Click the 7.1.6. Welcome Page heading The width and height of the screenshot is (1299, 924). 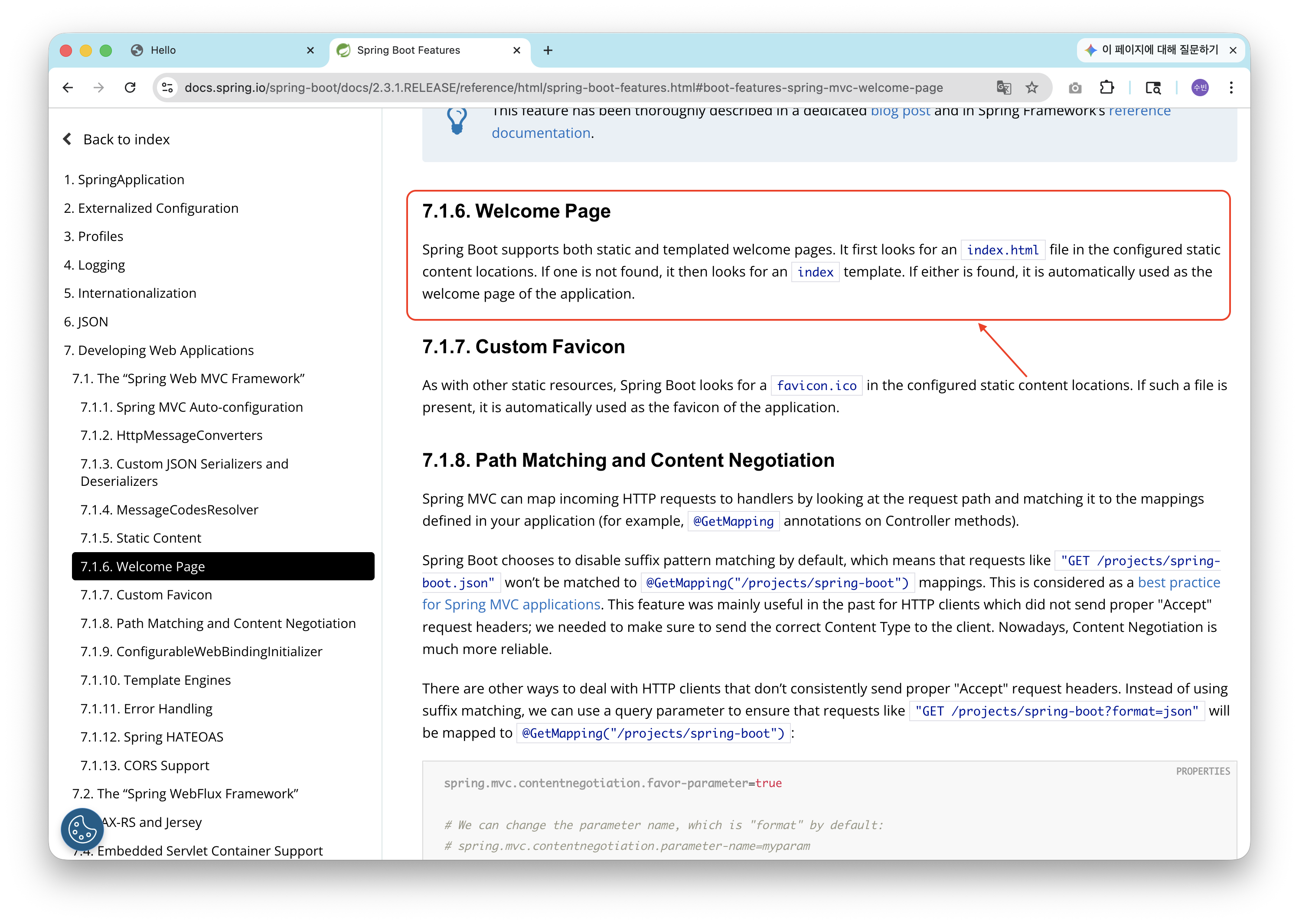516,211
